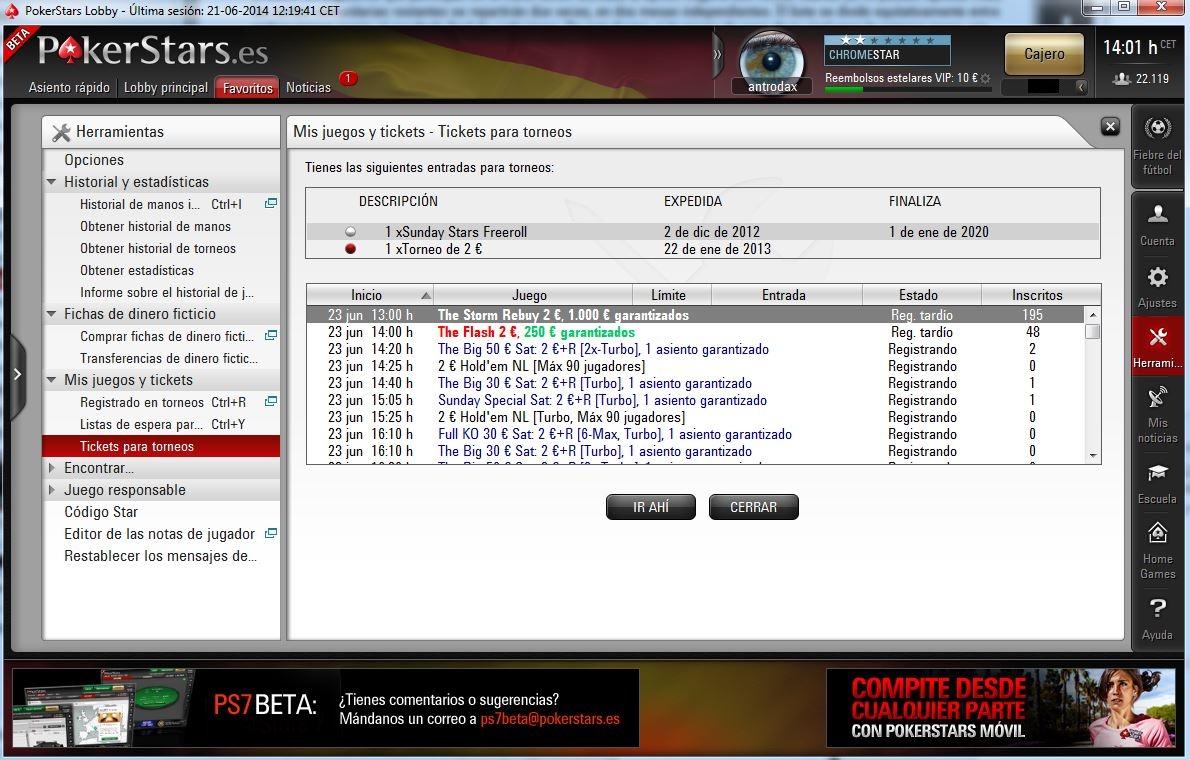Viewport: 1190px width, 760px height.
Task: Open the Ayuda question mark icon
Action: (x=1157, y=619)
